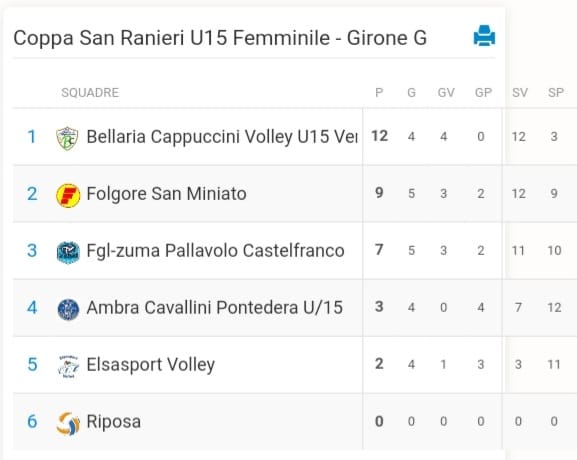Click the SQUADRE column header
Image resolution: width=577 pixels, height=460 pixels.
coord(90,92)
